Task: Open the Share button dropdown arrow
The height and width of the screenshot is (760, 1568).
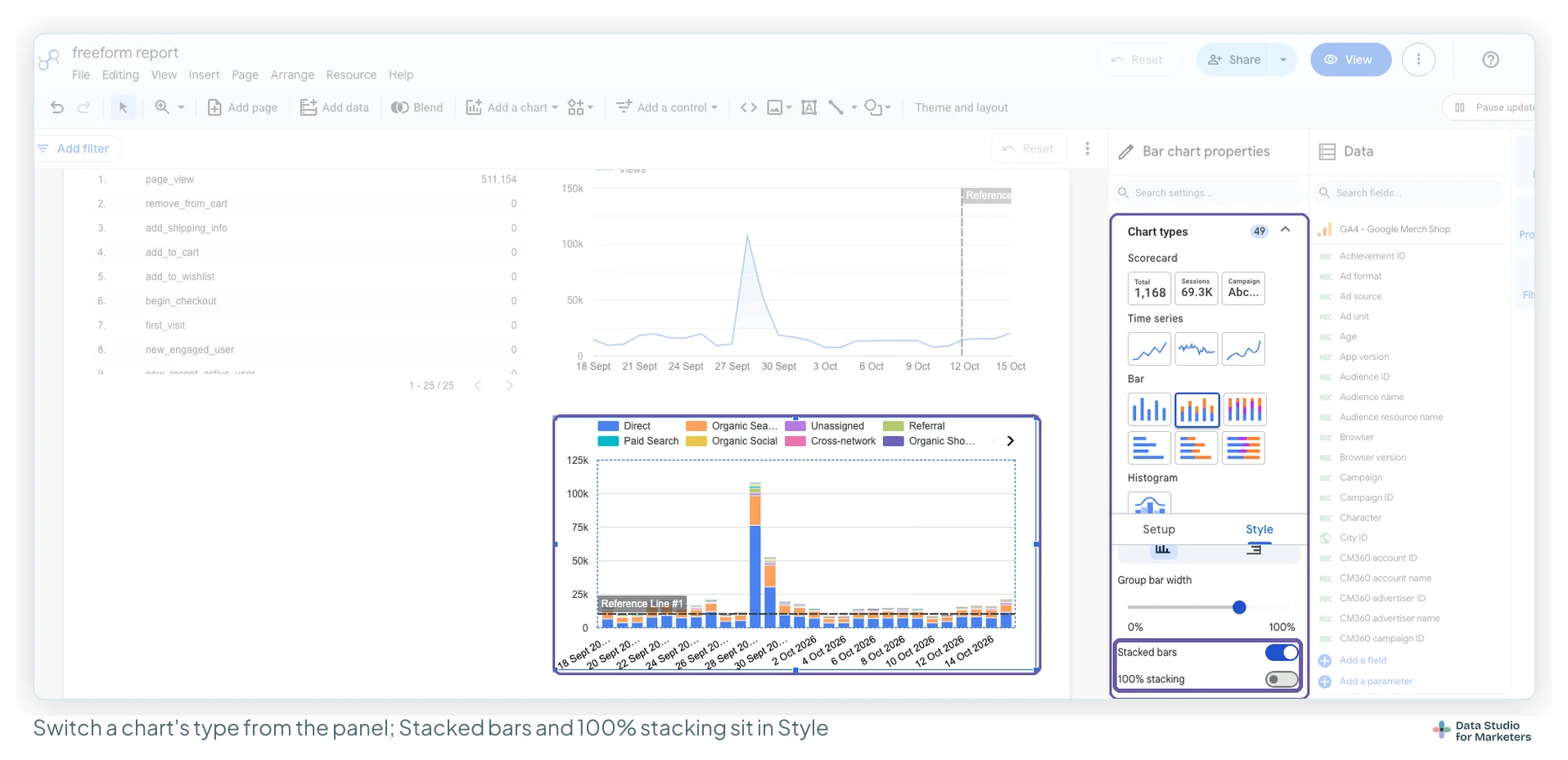Action: pos(1282,60)
